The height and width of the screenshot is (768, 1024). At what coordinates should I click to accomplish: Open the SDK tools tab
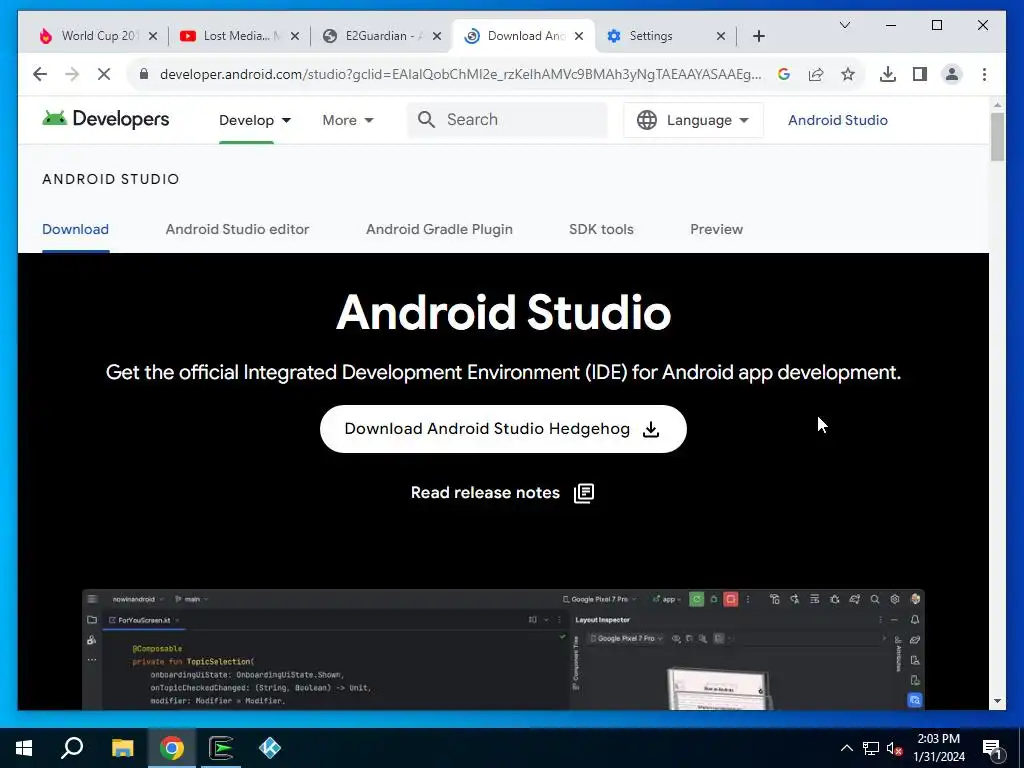601,229
